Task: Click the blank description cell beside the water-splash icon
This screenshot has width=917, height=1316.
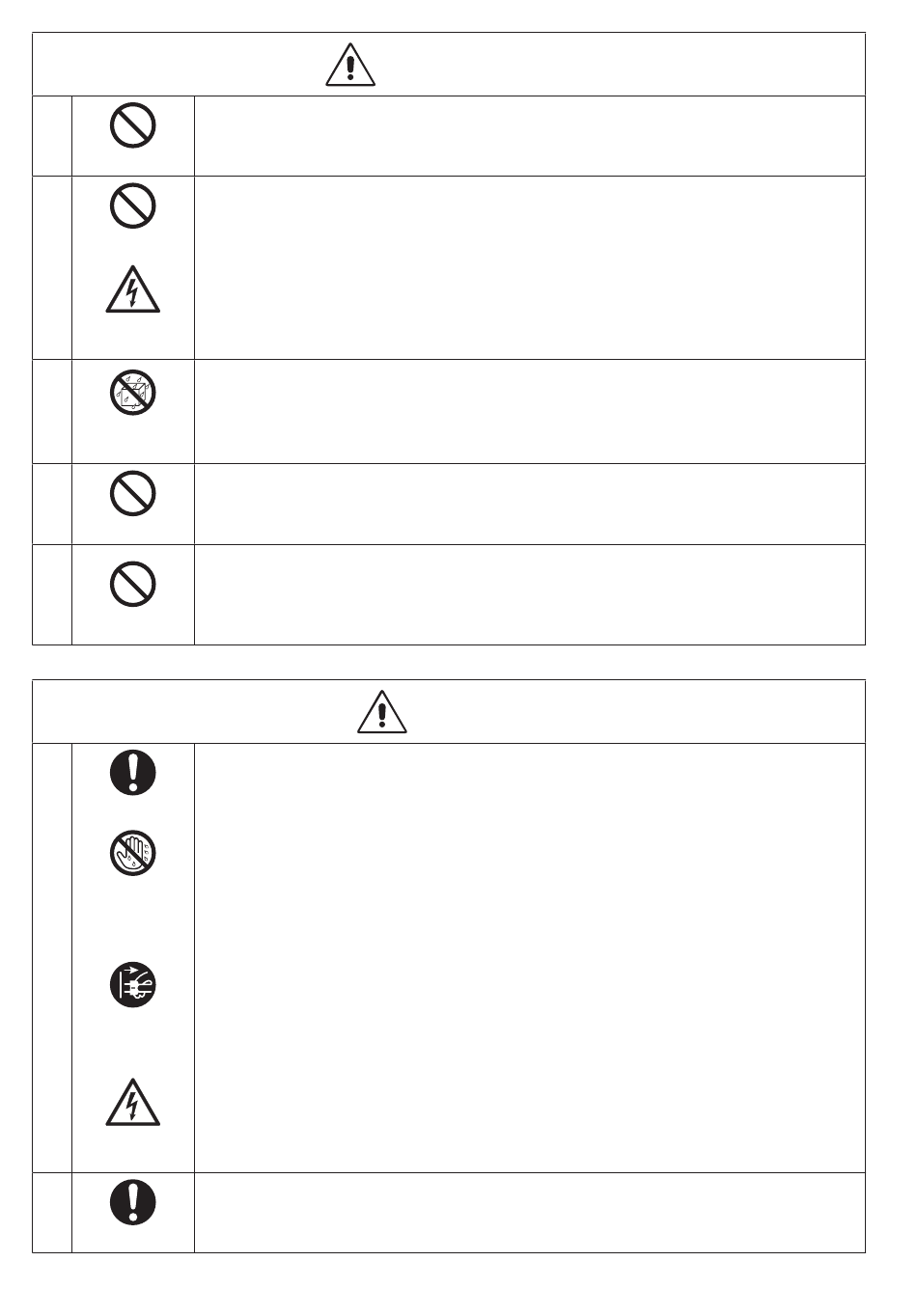Action: [x=530, y=412]
